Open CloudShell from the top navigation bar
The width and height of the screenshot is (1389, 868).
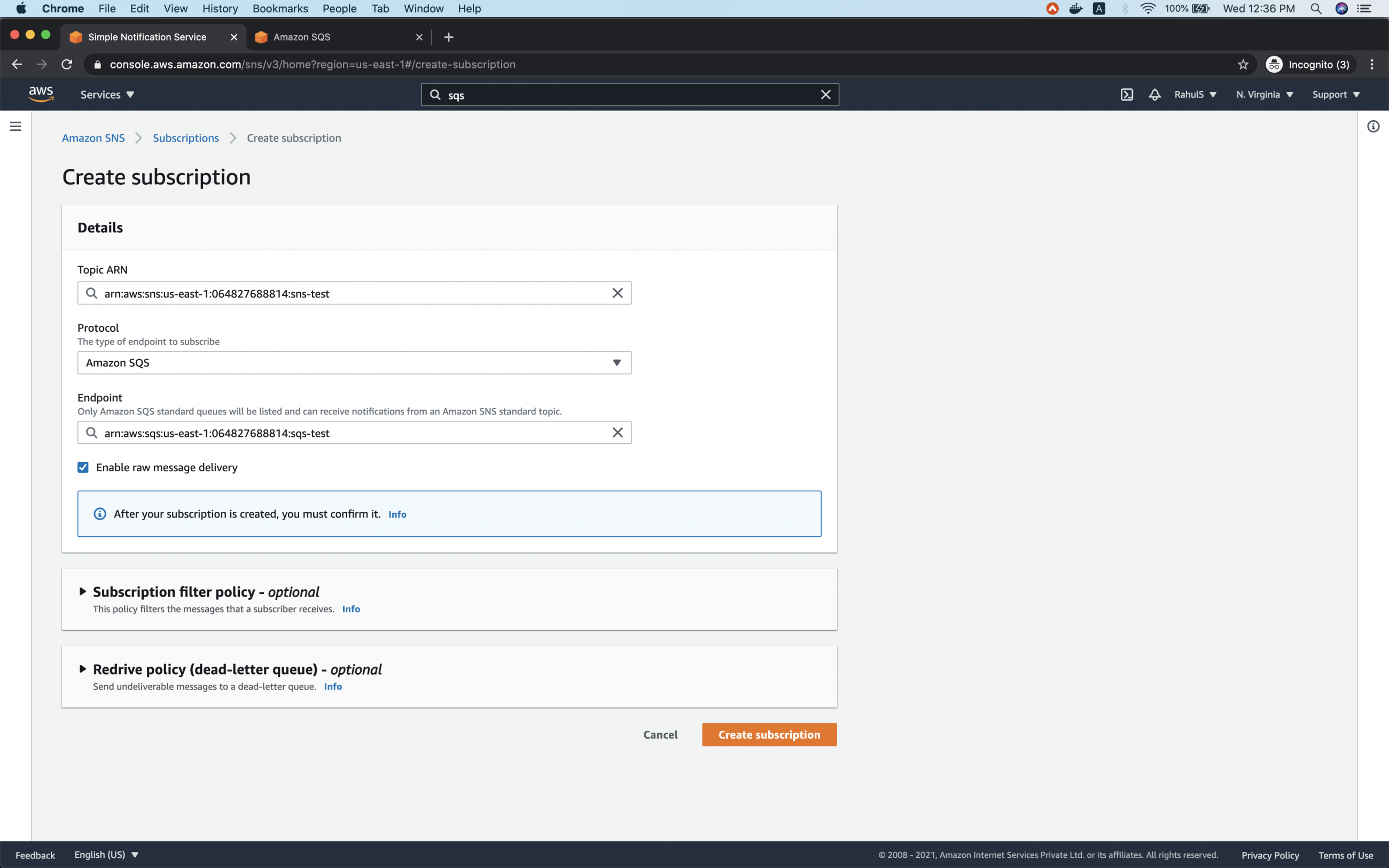(1127, 94)
